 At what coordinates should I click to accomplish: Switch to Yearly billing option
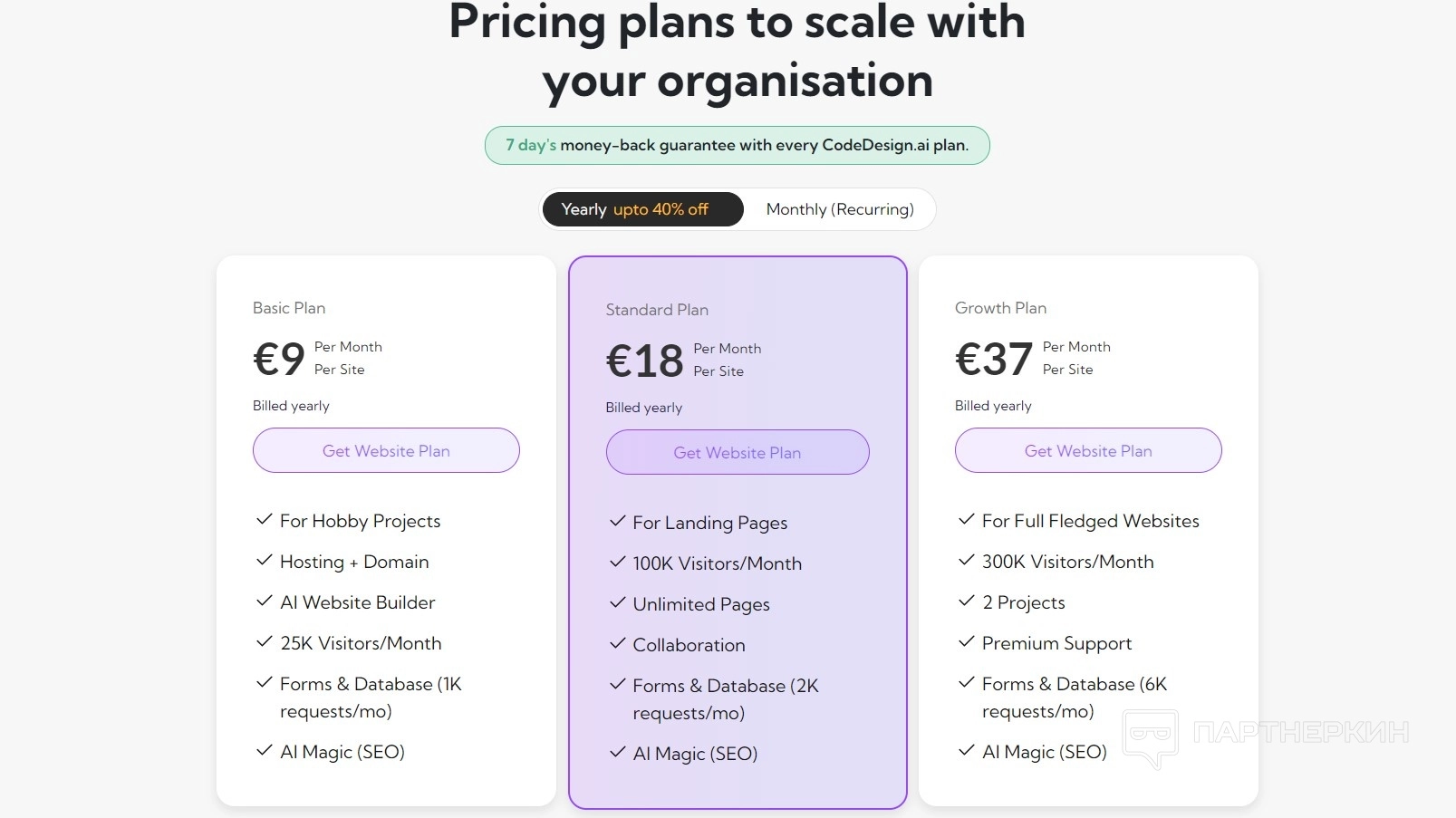coord(642,209)
